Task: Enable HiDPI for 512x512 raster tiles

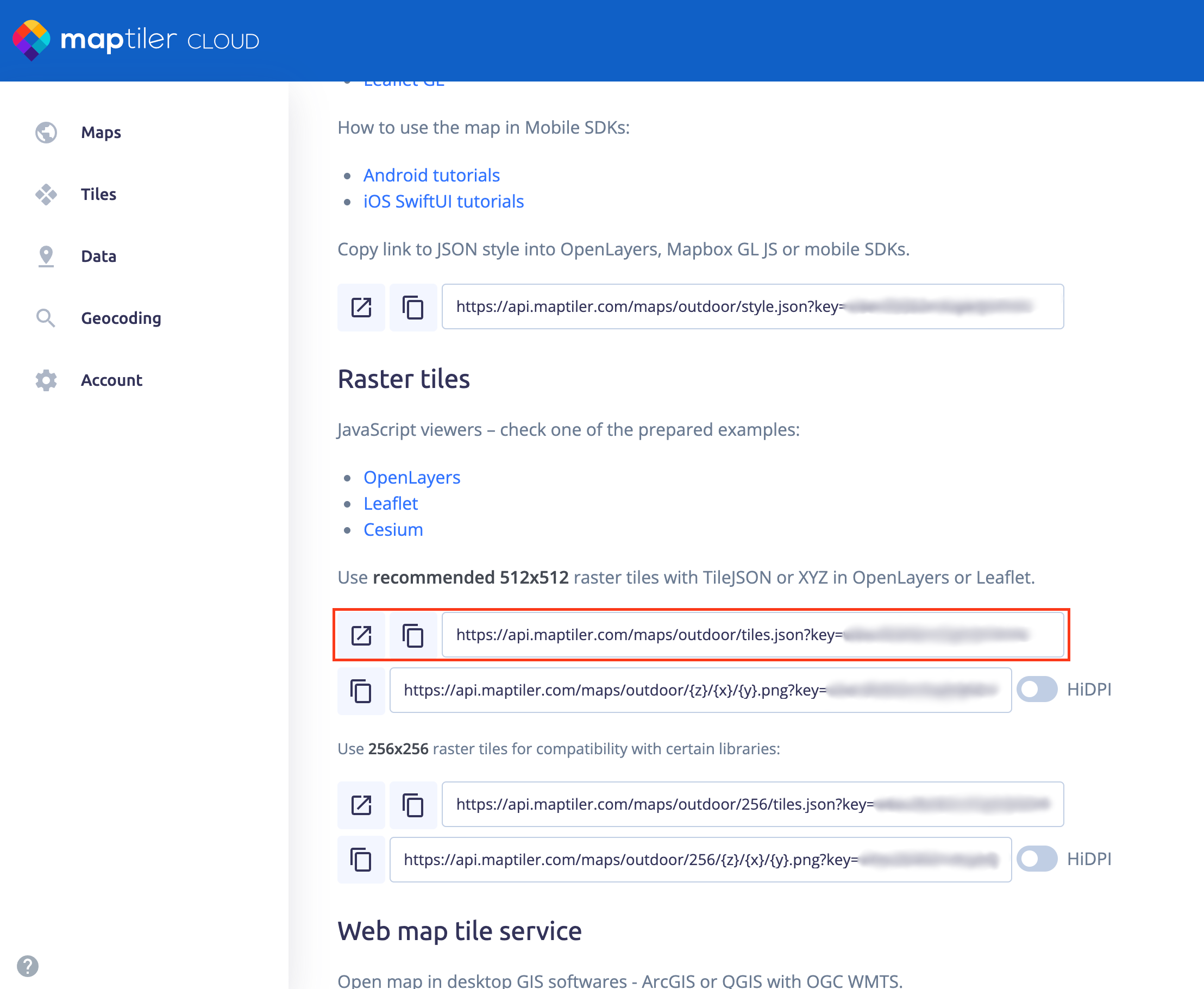Action: 1037,690
